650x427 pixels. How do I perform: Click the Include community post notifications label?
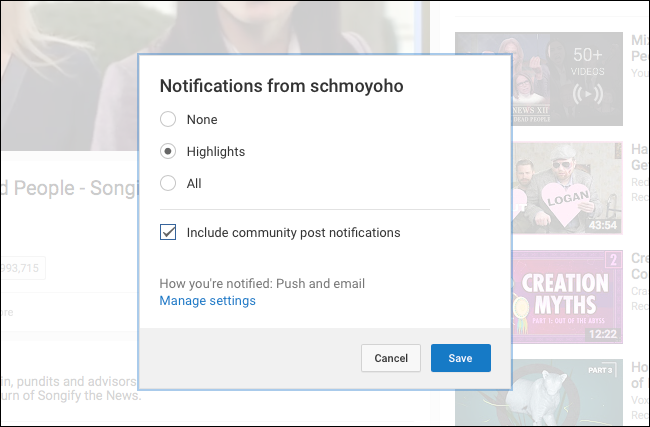(x=293, y=233)
